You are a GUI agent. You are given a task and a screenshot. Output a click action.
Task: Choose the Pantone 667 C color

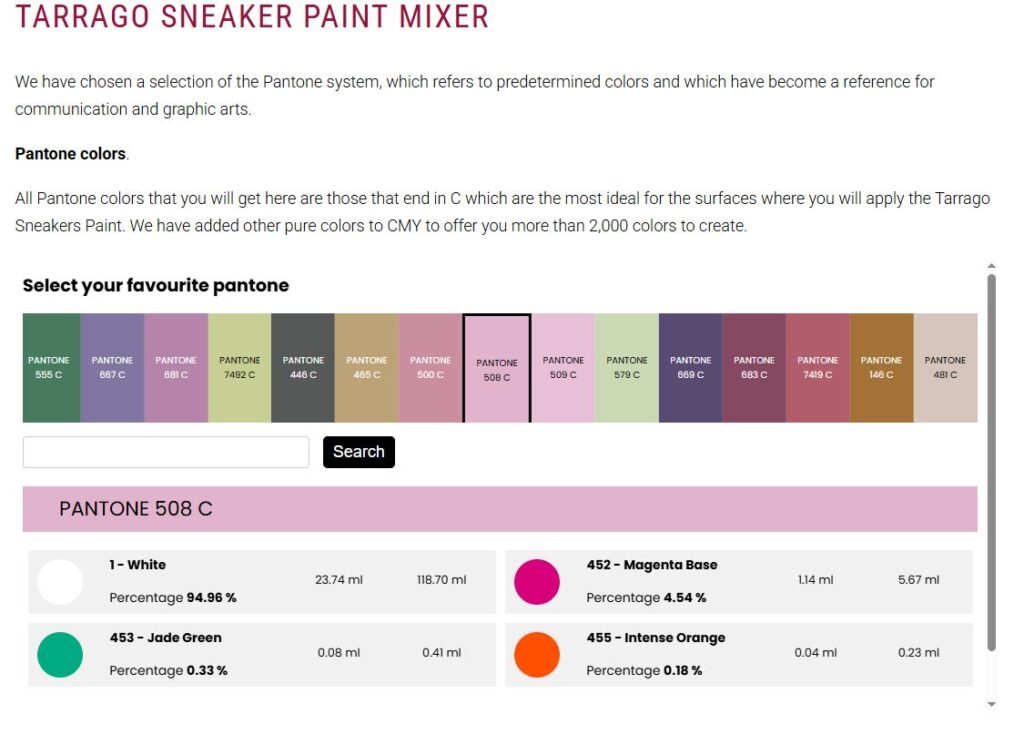tap(112, 368)
